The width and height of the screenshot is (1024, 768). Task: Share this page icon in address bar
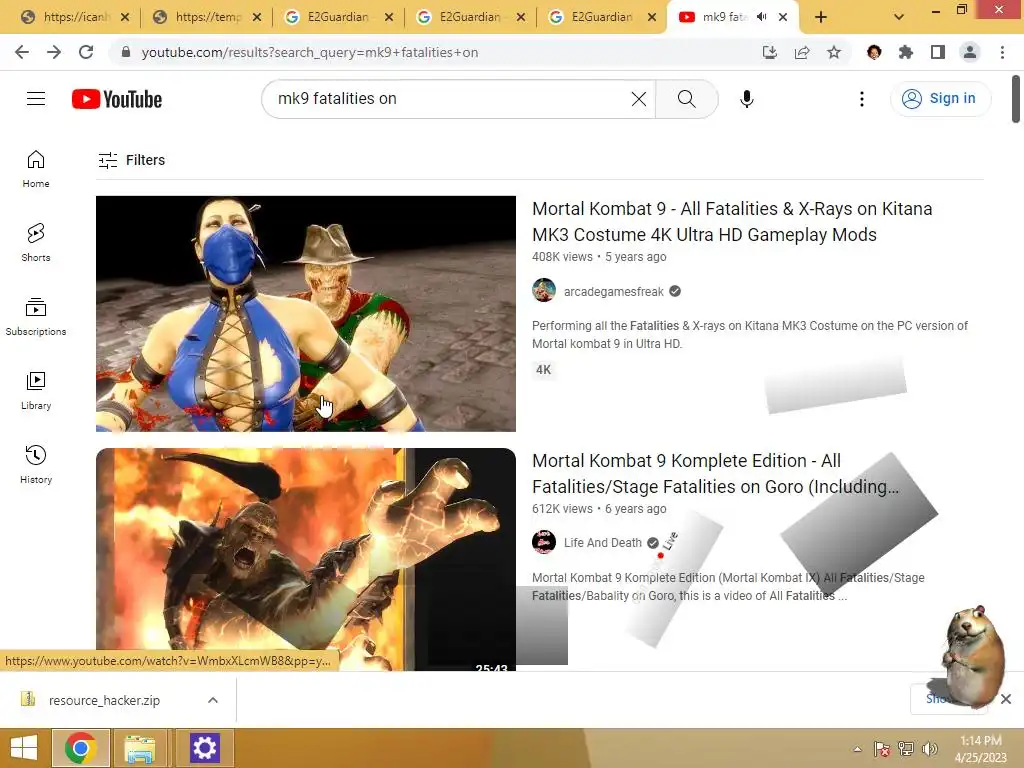pyautogui.click(x=802, y=52)
